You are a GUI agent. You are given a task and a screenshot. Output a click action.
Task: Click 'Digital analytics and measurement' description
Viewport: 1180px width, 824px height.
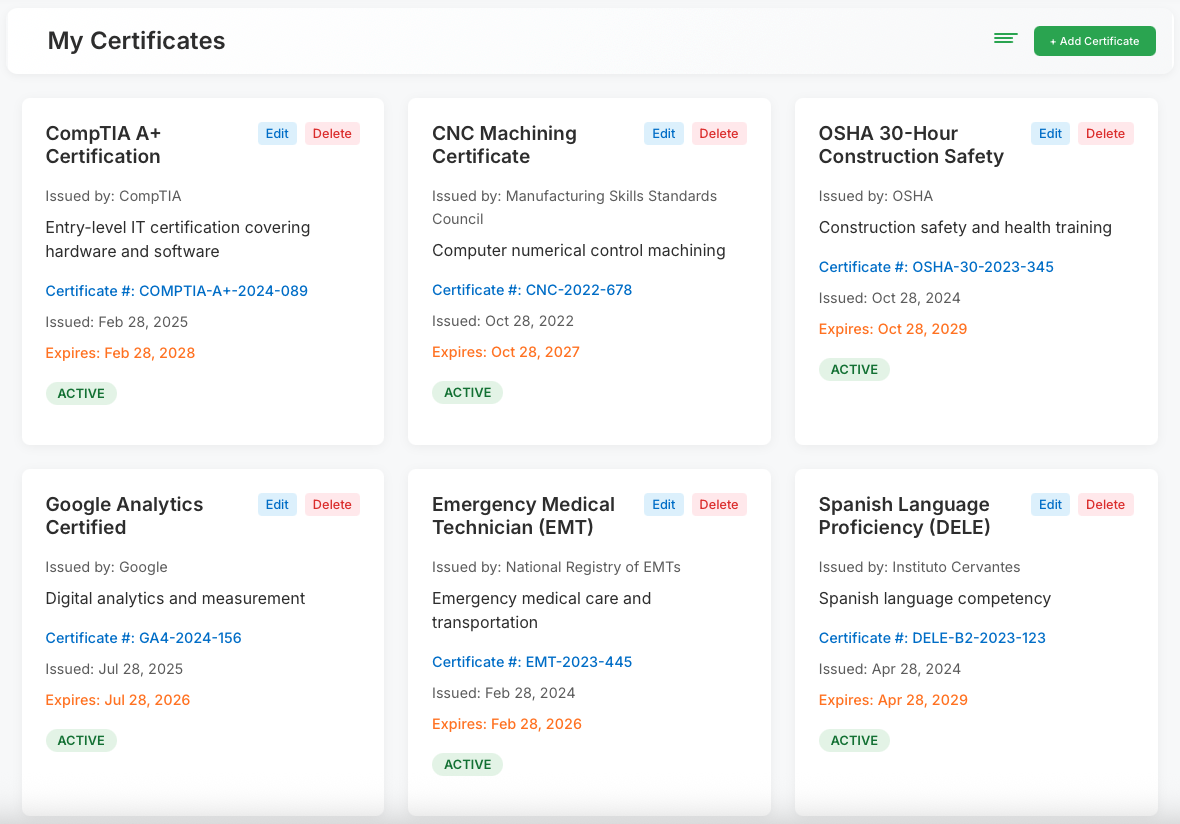click(175, 598)
